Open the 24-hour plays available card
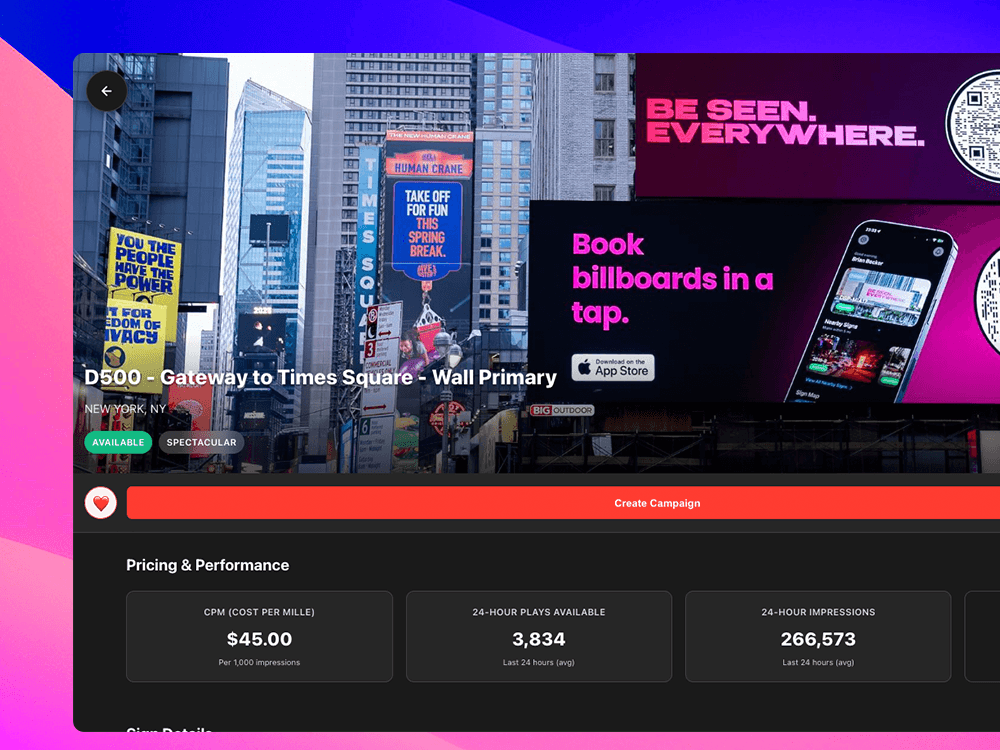 [539, 636]
